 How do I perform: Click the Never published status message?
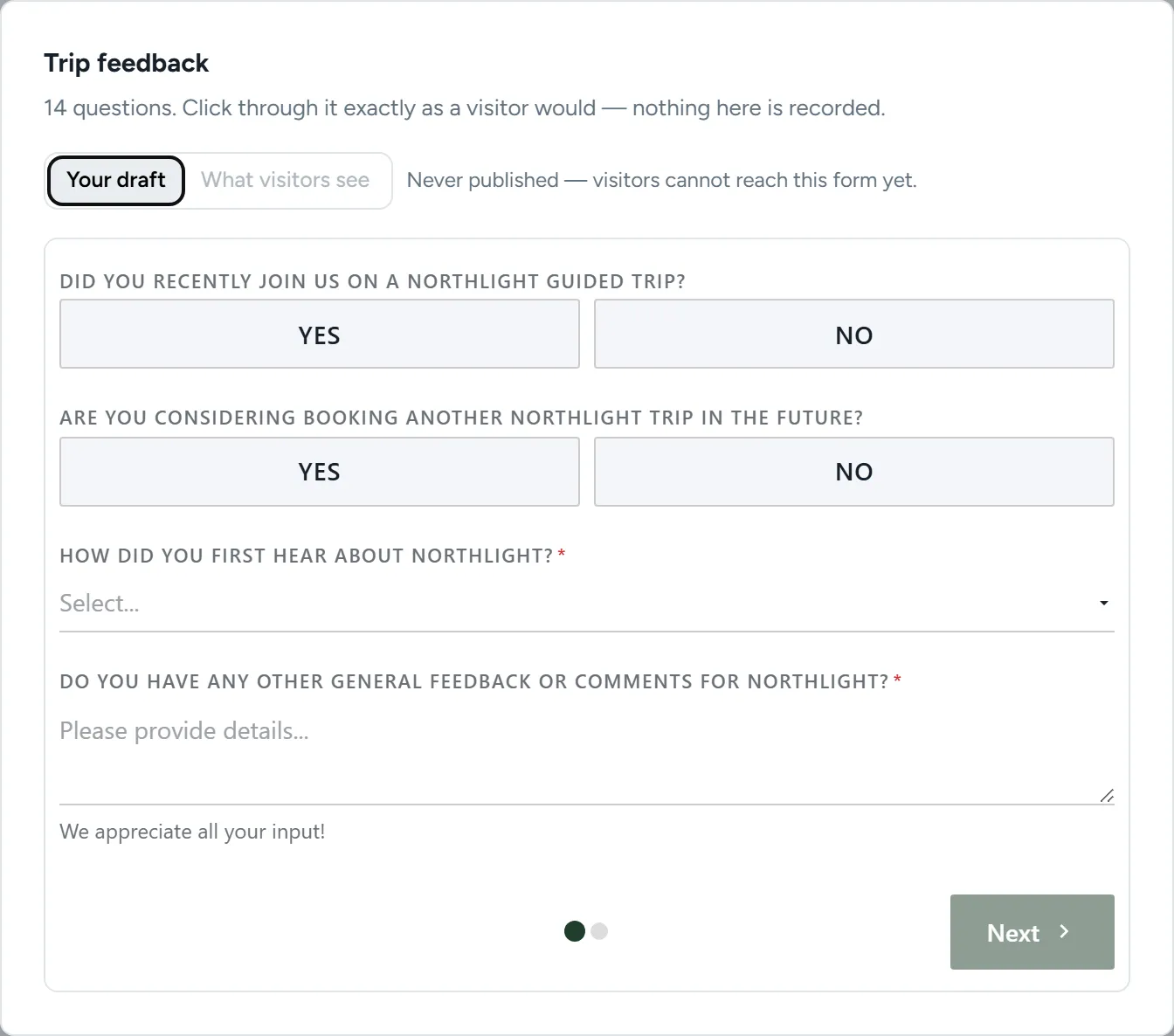[662, 181]
